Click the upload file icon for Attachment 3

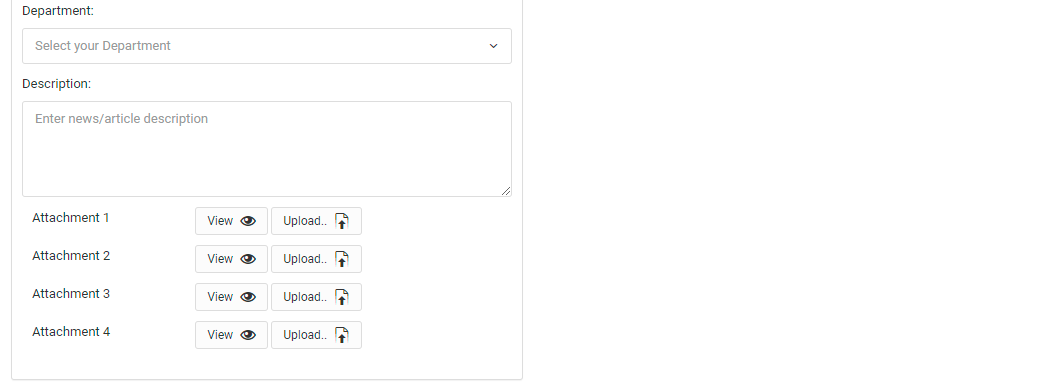(342, 298)
